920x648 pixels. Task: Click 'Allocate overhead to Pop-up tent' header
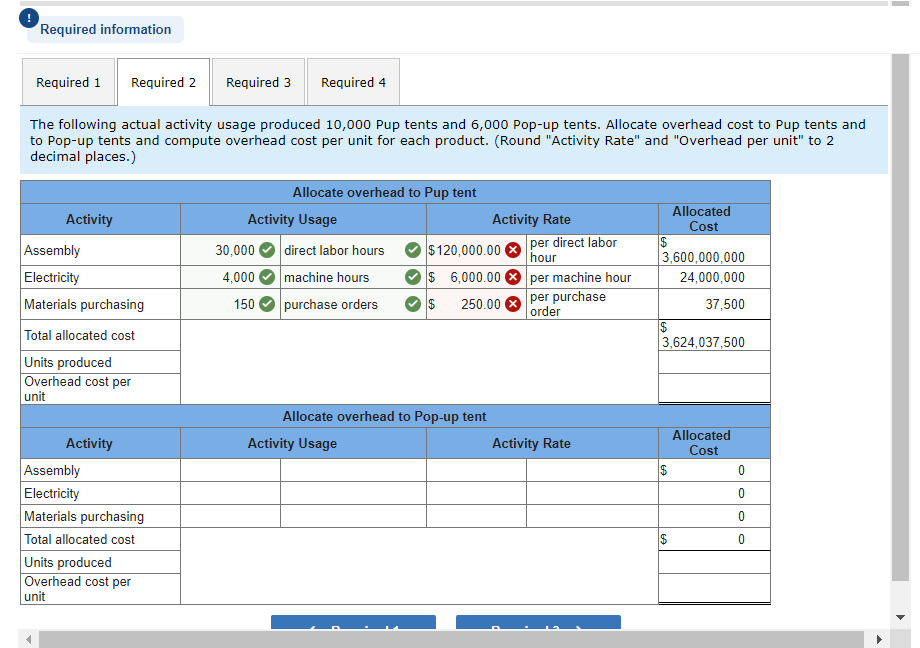point(384,416)
